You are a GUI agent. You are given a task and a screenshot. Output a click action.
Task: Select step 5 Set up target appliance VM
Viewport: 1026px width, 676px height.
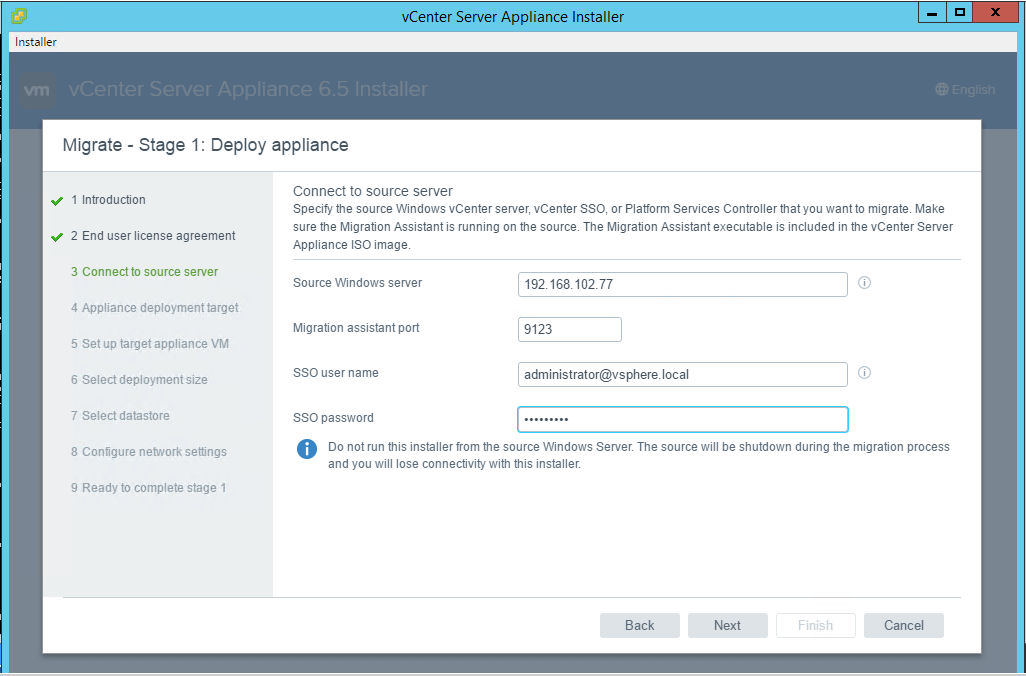point(150,344)
